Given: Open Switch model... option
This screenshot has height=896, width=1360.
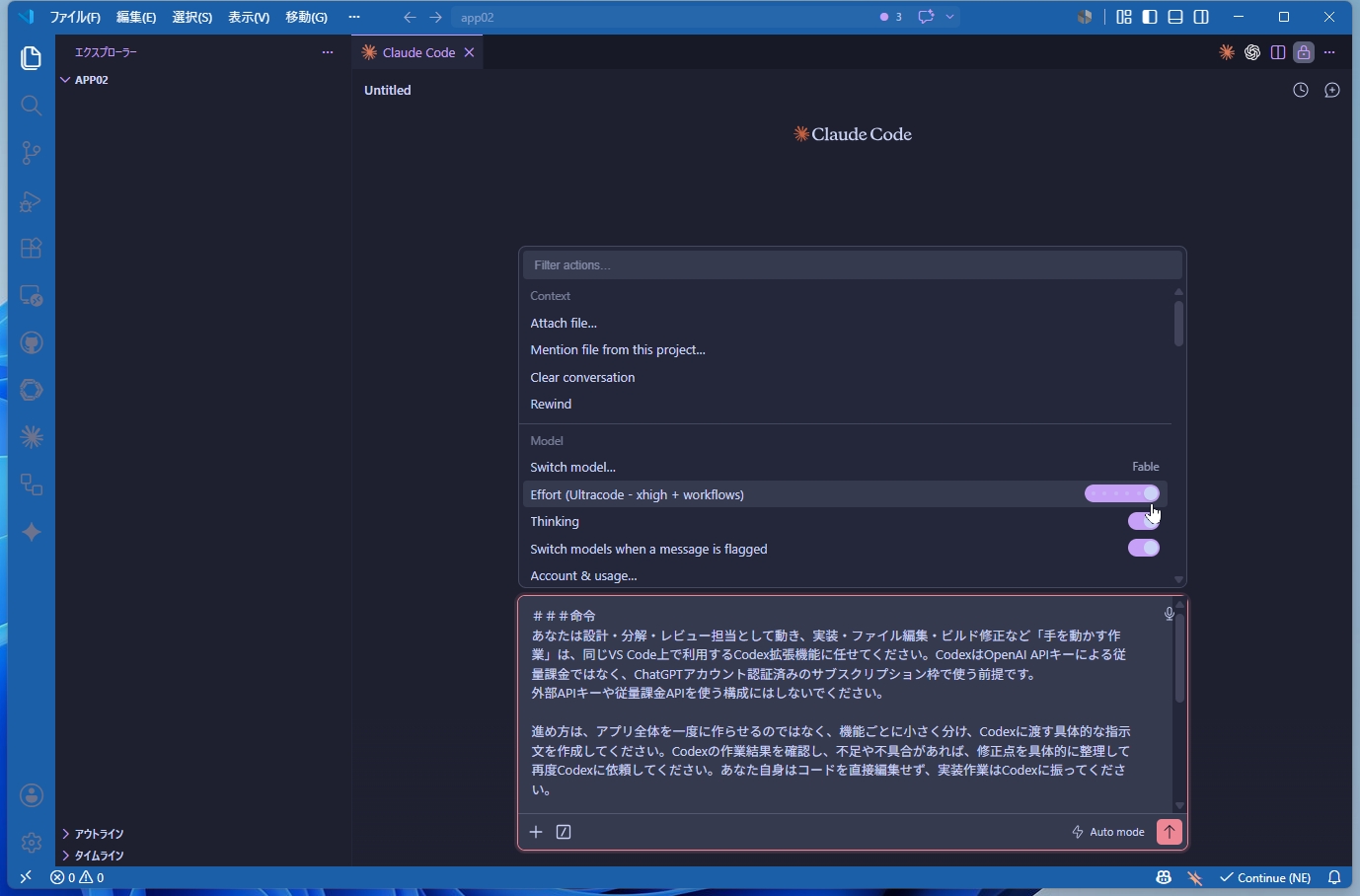Looking at the screenshot, I should pos(846,467).
